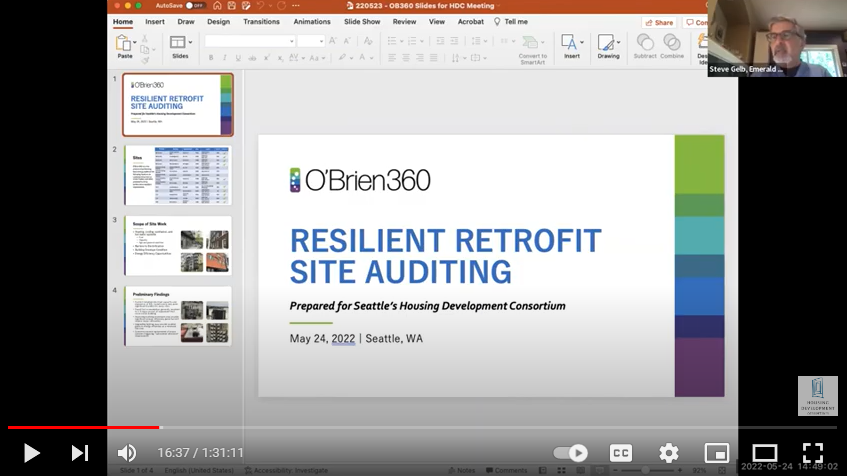Click the Save icon in title bar
Viewport: 847px width, 476px height.
pos(232,5)
